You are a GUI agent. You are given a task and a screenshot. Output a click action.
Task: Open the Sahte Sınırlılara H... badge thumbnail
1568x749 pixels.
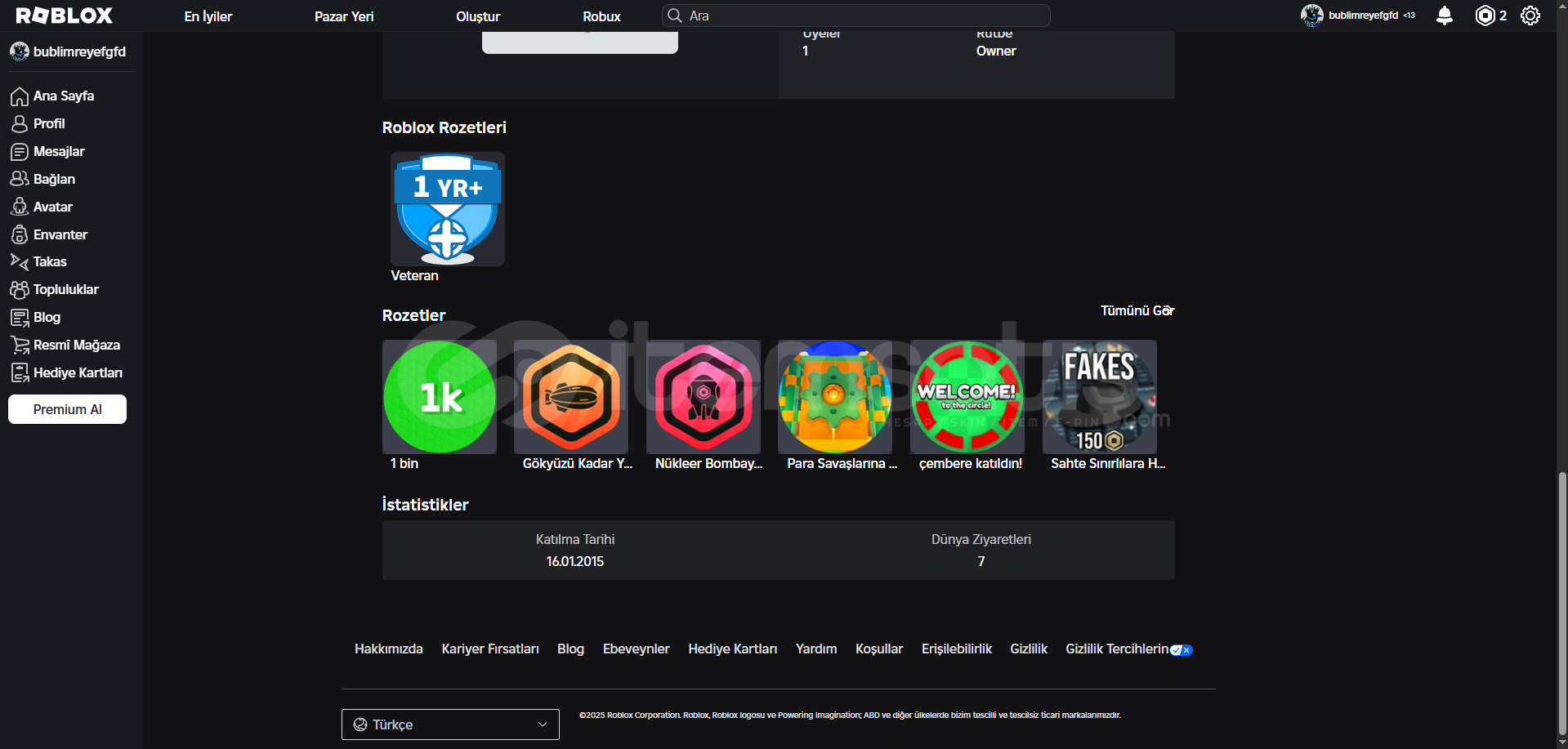tap(1100, 397)
